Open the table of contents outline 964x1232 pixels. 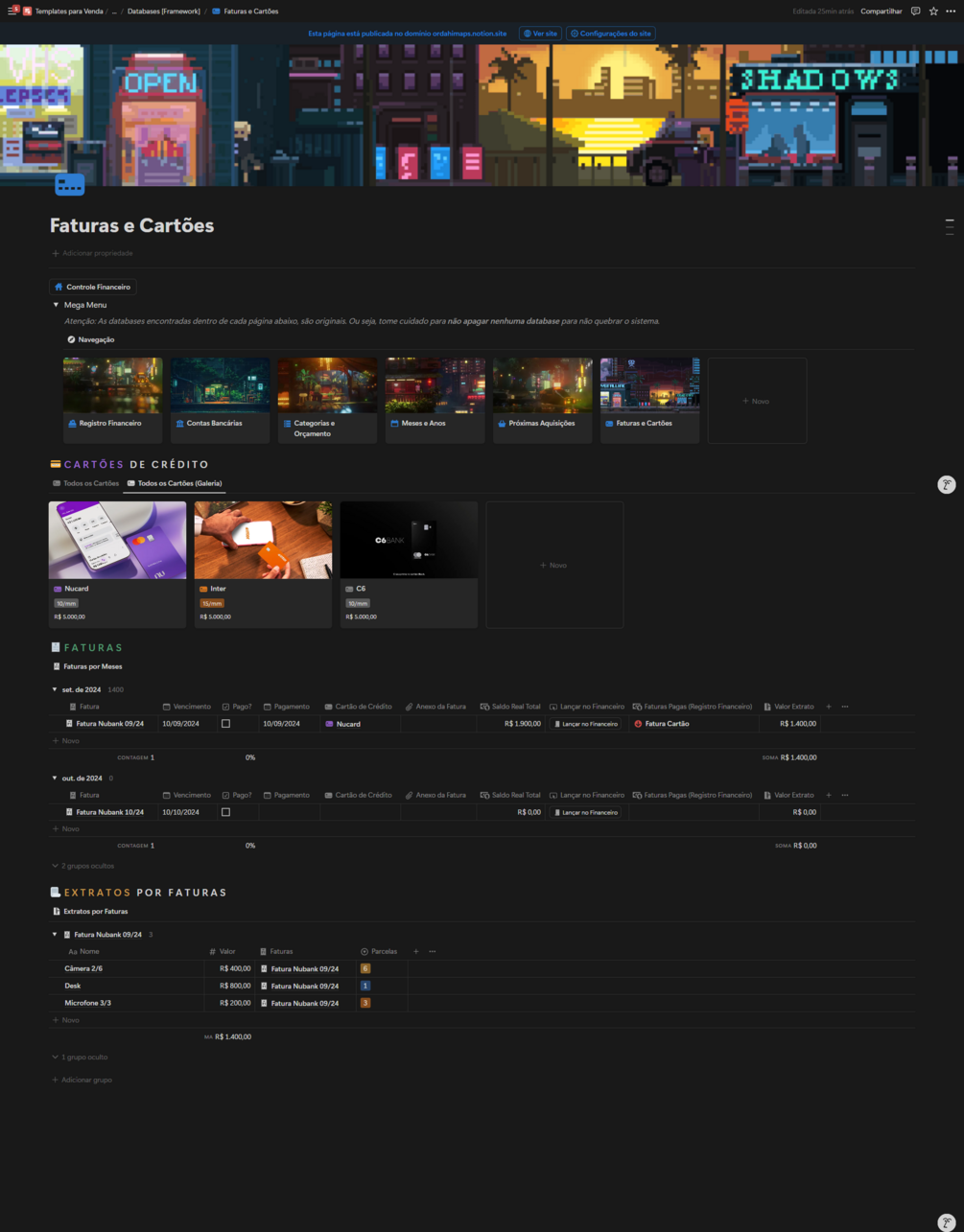click(x=950, y=227)
